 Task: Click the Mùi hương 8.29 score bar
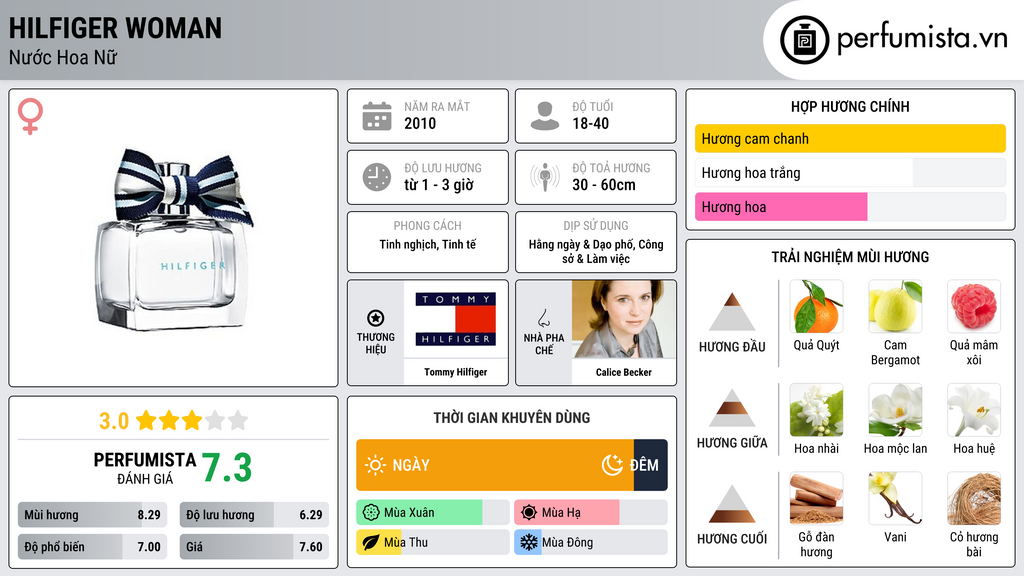(92, 515)
